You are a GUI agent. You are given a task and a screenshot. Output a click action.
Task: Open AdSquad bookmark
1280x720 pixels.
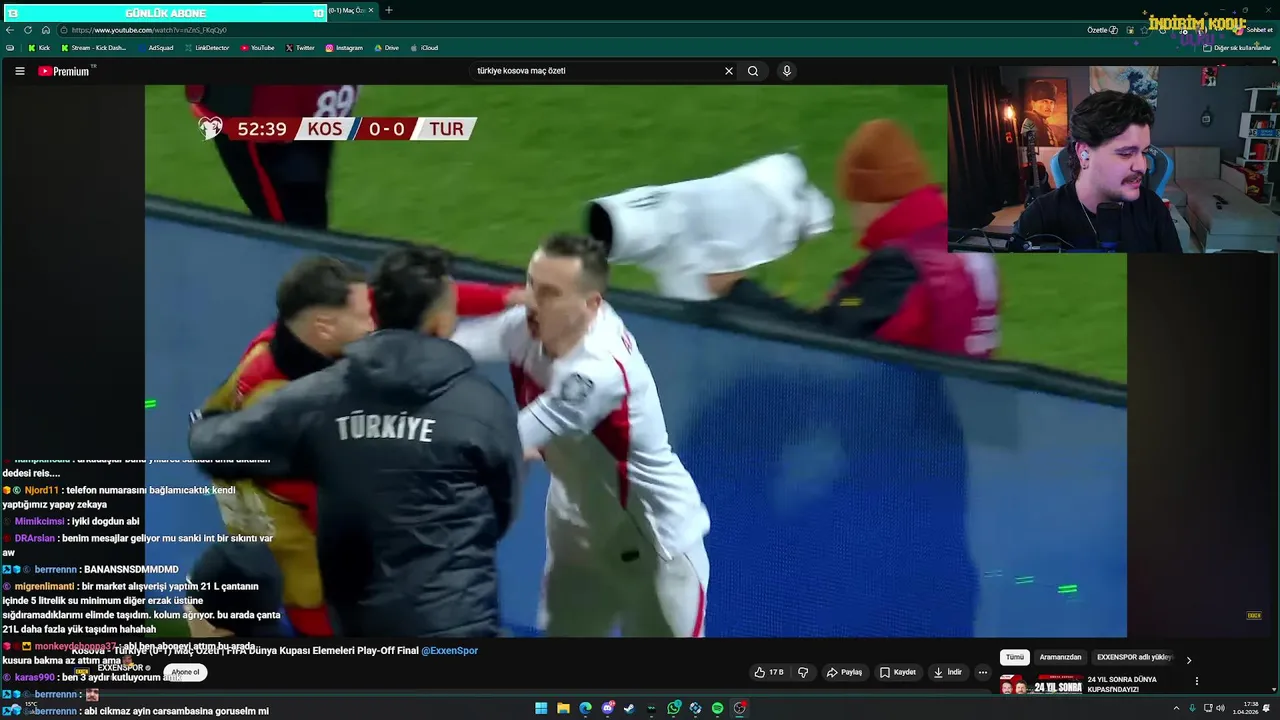click(x=155, y=48)
